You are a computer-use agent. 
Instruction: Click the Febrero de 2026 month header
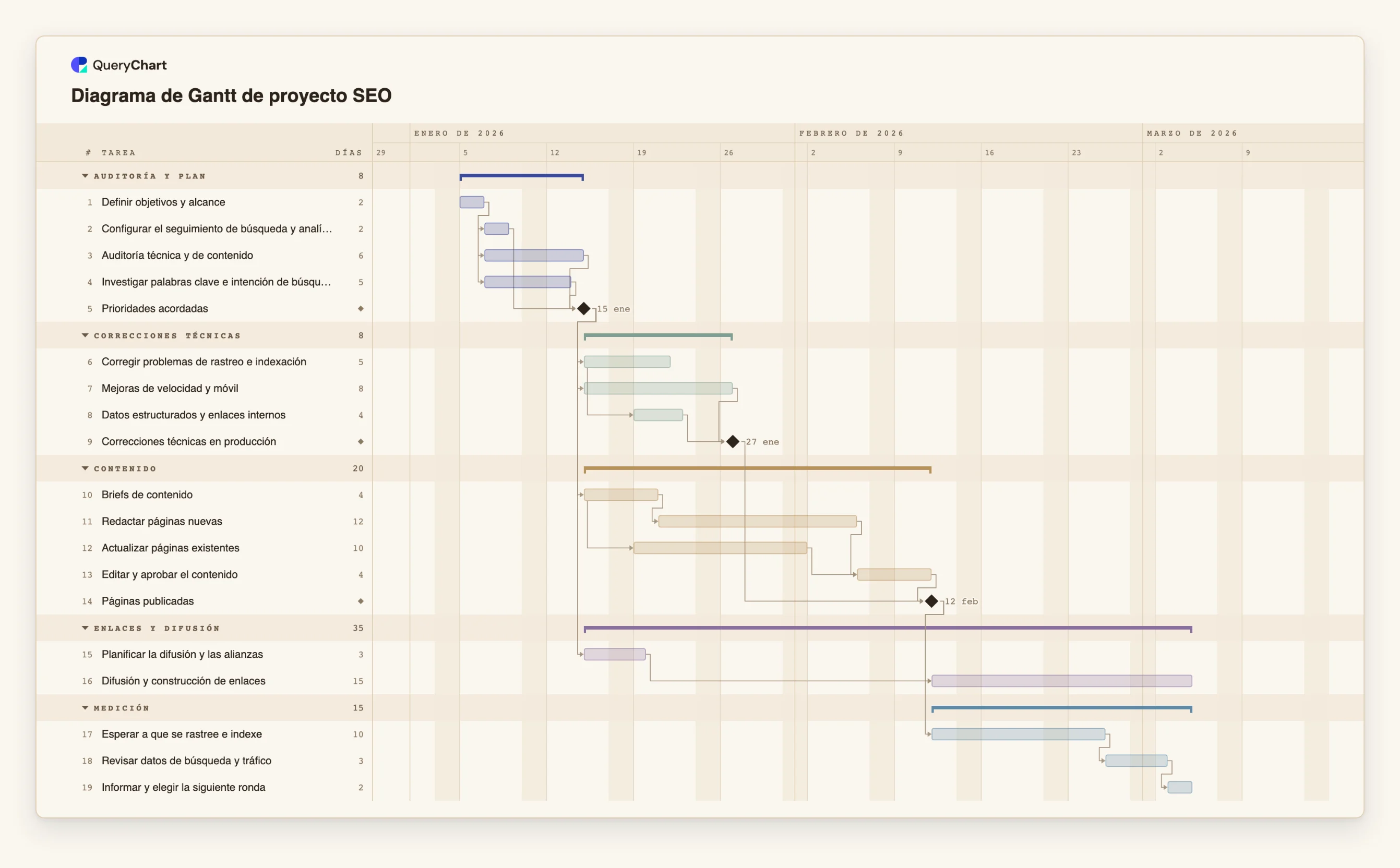pos(852,133)
